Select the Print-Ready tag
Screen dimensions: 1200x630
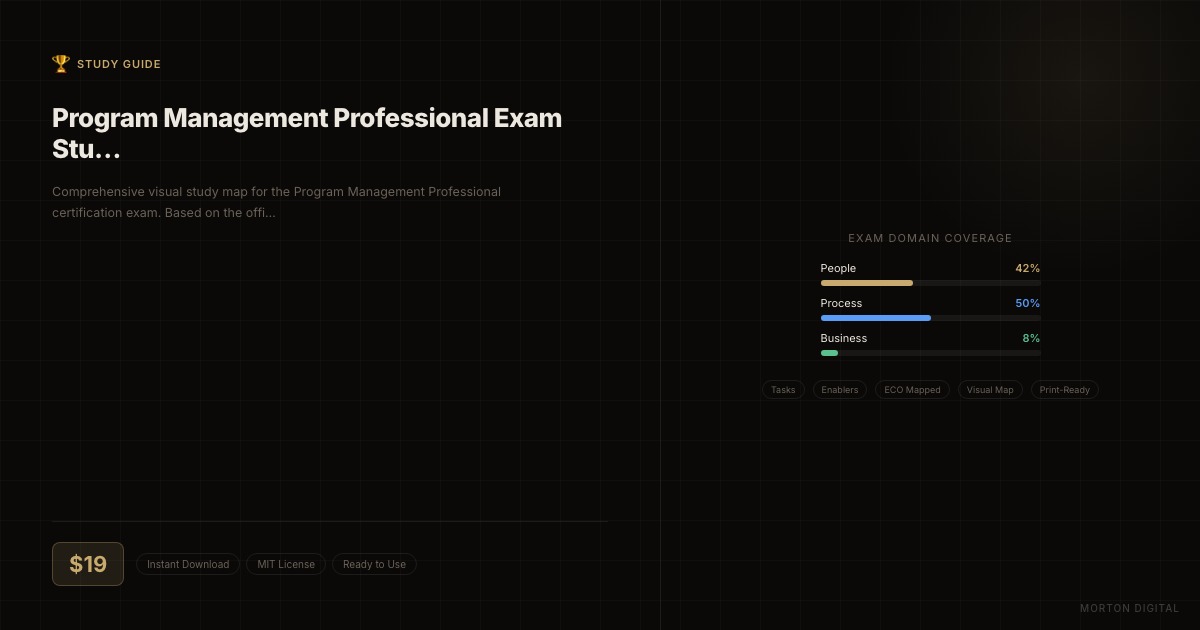pyautogui.click(x=1064, y=390)
